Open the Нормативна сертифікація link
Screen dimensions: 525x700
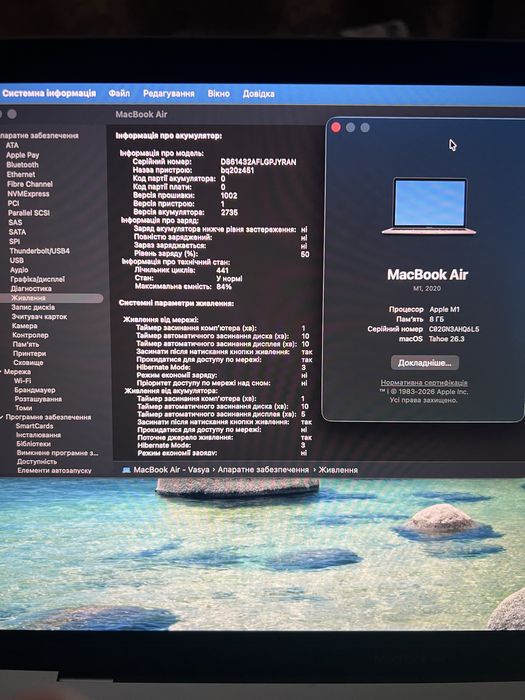coord(424,383)
